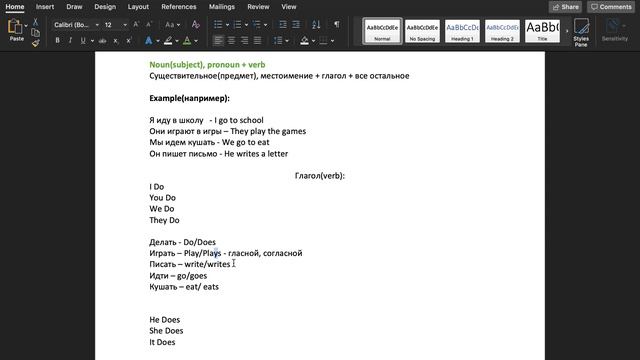This screenshot has height=360, width=640.
Task: Open font size dropdown arrow
Action: [x=125, y=25]
